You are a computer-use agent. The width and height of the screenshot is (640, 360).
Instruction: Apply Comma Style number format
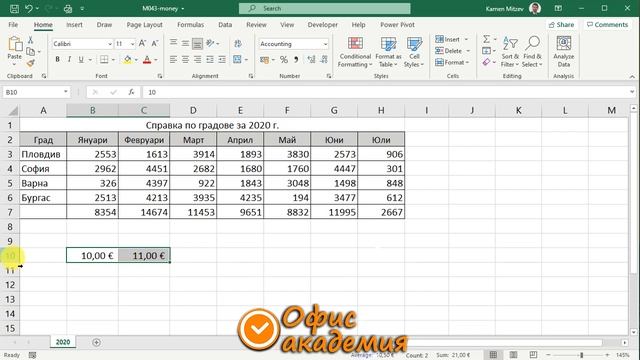pos(296,60)
